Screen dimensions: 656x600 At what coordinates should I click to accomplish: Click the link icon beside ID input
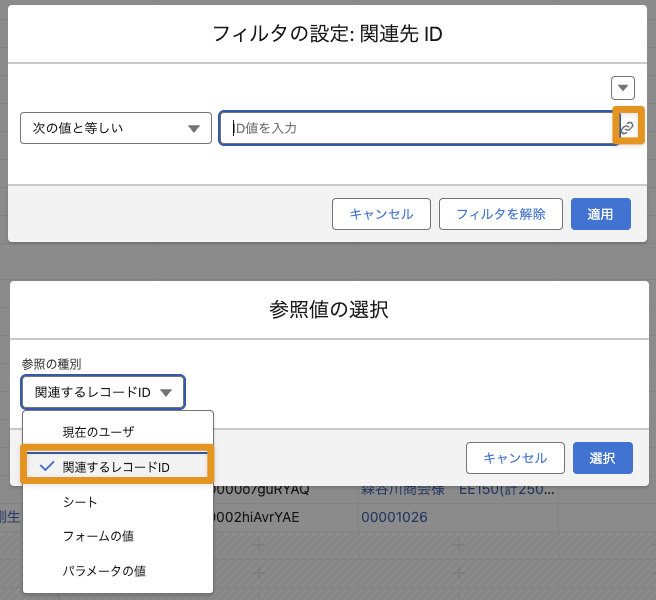tap(627, 128)
